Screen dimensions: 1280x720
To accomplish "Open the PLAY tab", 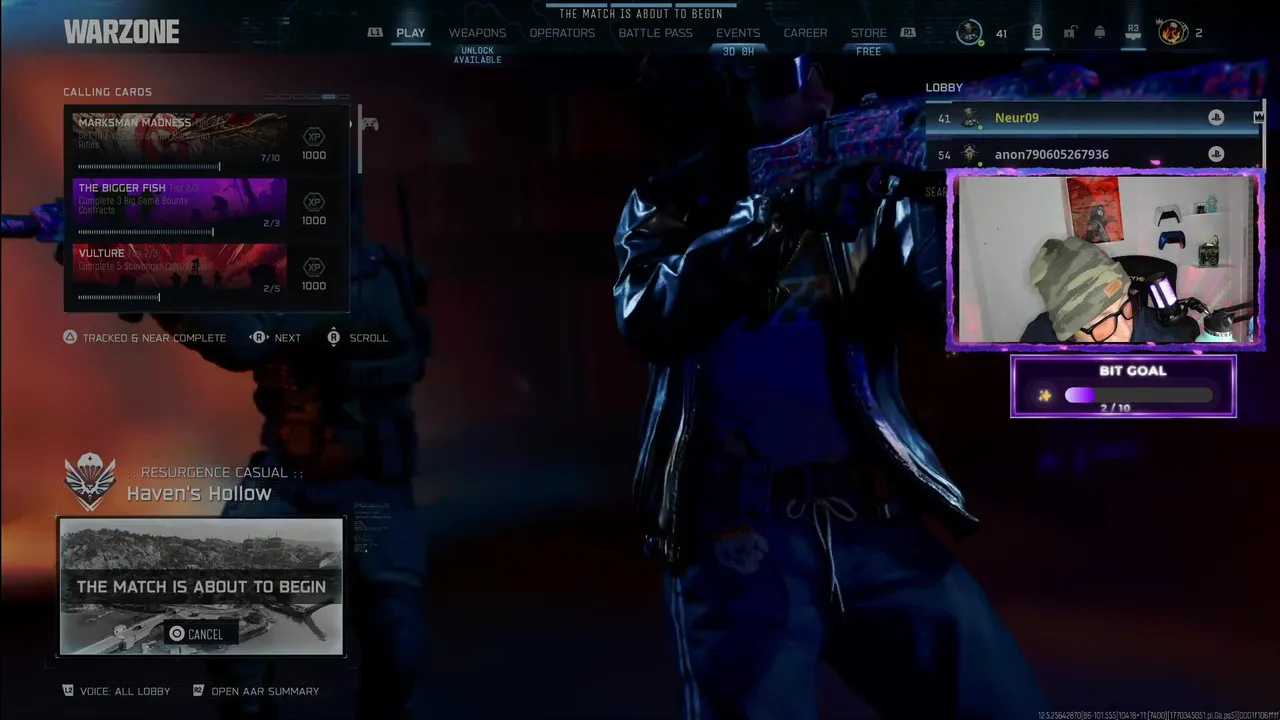I will click(410, 33).
